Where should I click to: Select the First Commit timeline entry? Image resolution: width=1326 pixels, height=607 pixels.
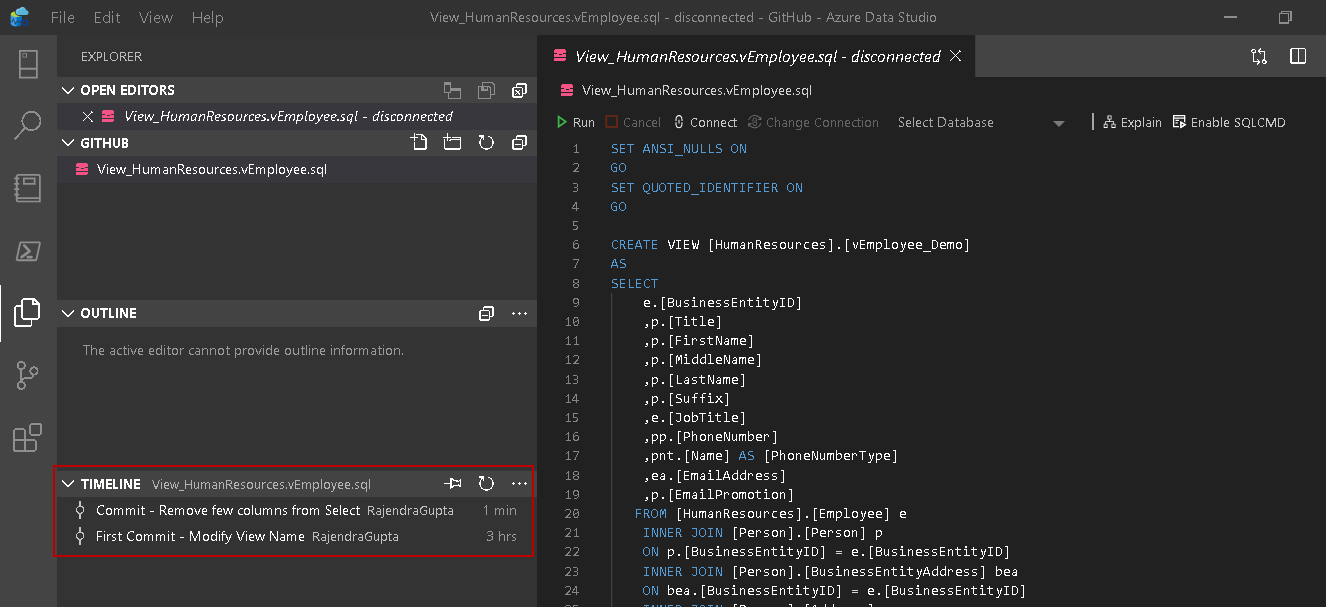click(200, 536)
